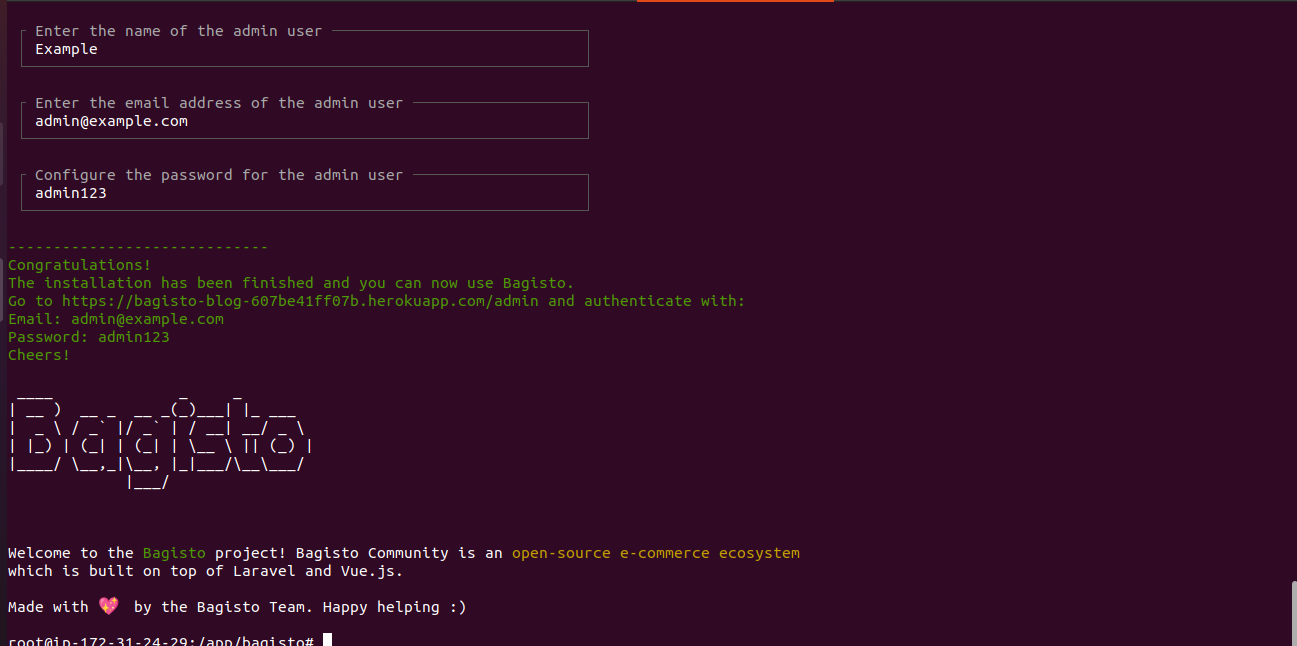
Task: Click 'Enter the email address of the admin user' label
Action: (x=219, y=103)
